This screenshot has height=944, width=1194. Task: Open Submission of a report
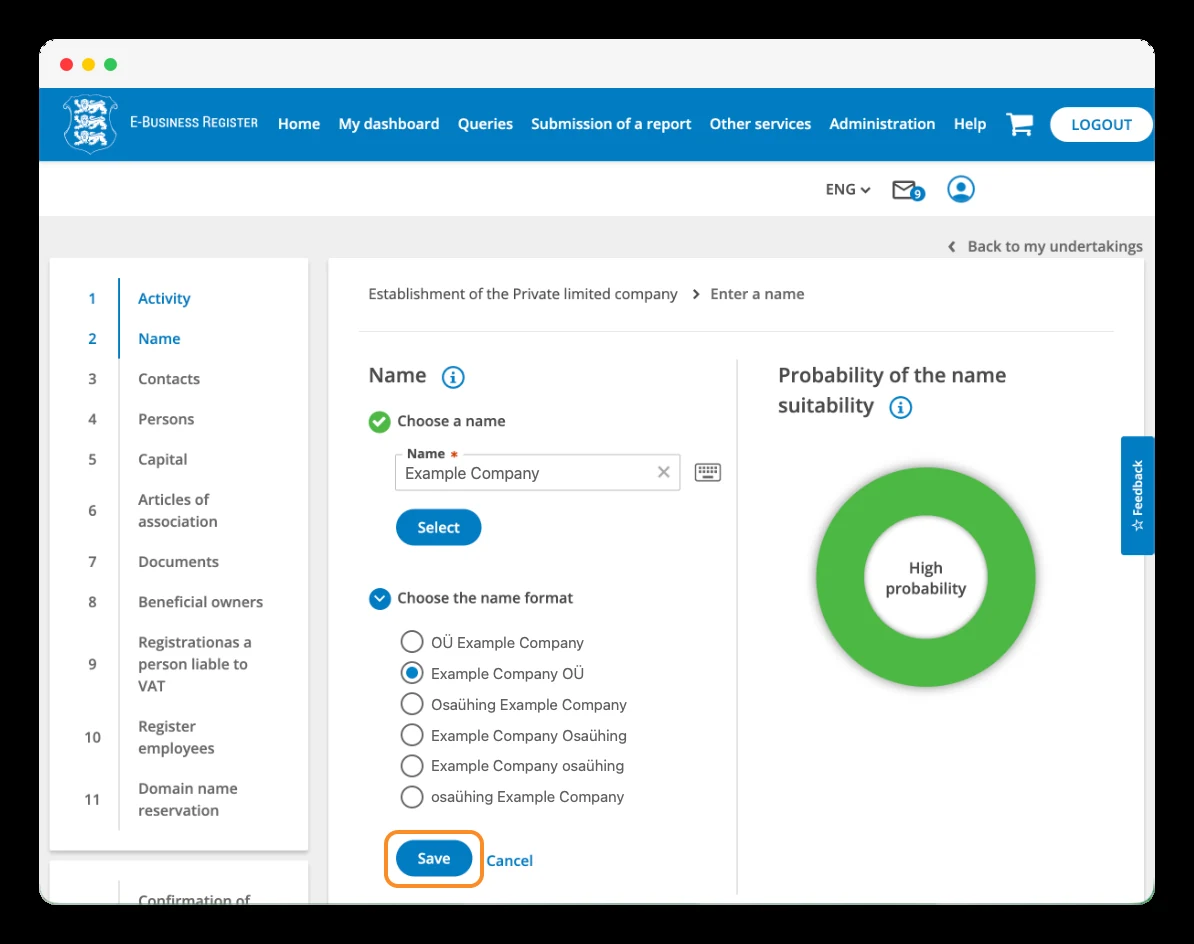611,124
